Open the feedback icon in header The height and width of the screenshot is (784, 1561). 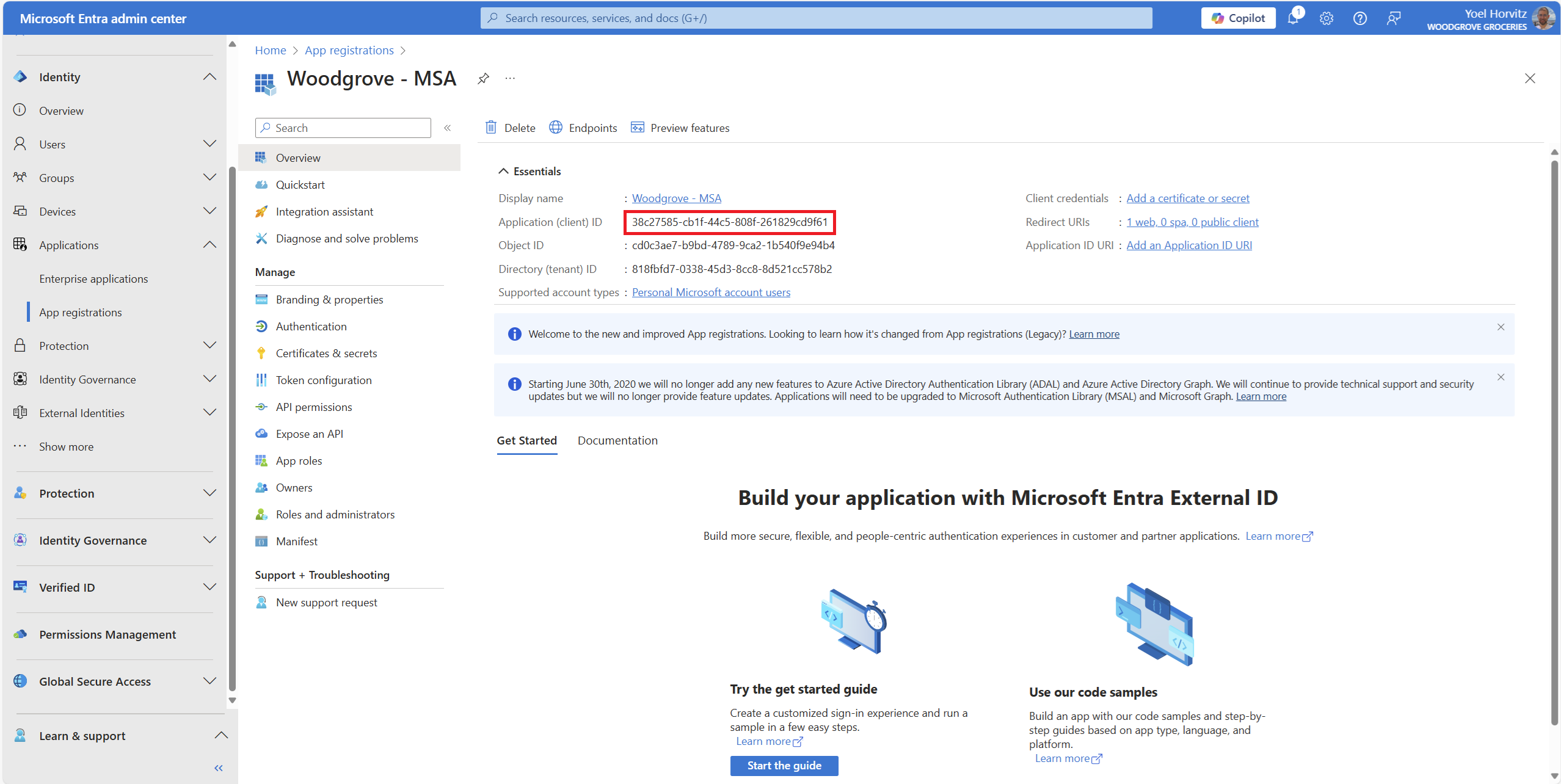[x=1393, y=18]
